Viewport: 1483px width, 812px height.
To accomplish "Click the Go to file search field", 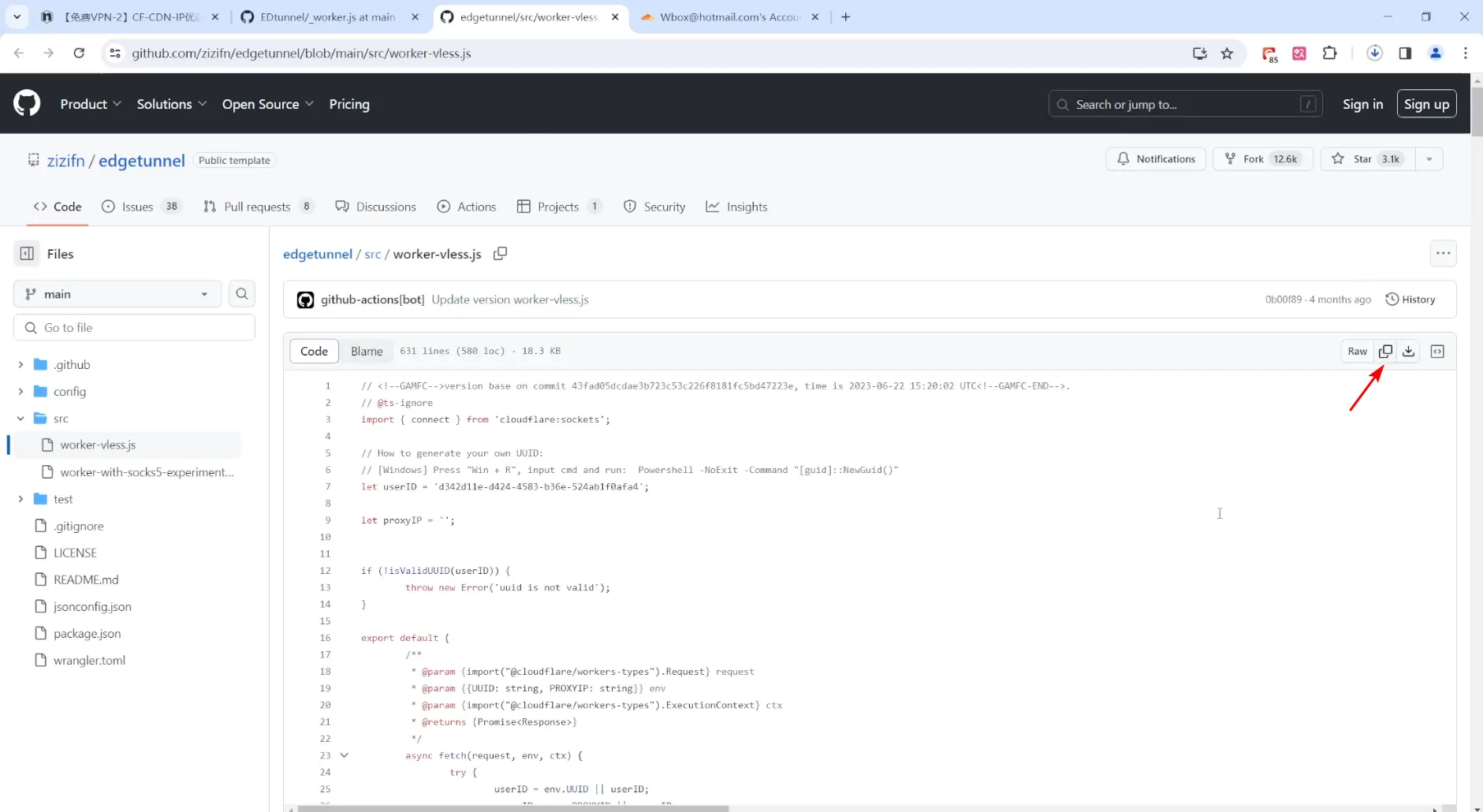I will [134, 328].
